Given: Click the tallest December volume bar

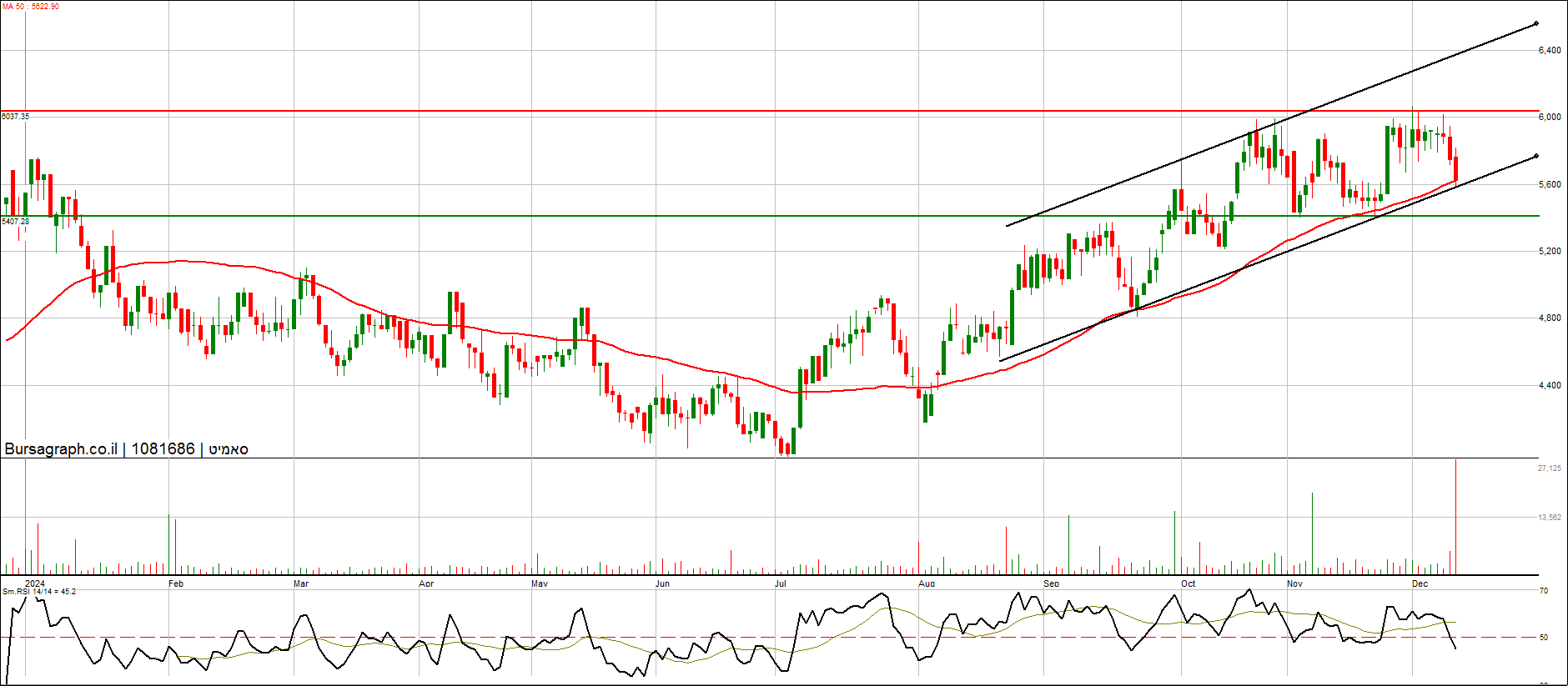Looking at the screenshot, I should point(1456,517).
